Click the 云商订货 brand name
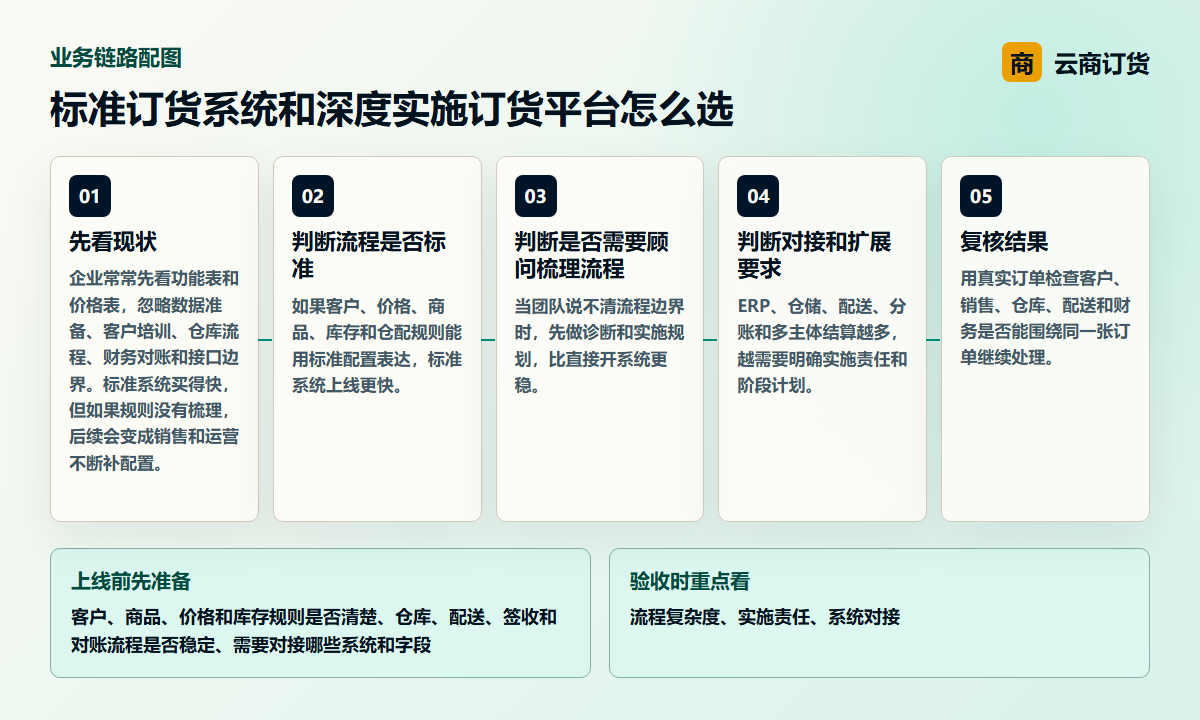Viewport: 1200px width, 720px height. point(1101,64)
